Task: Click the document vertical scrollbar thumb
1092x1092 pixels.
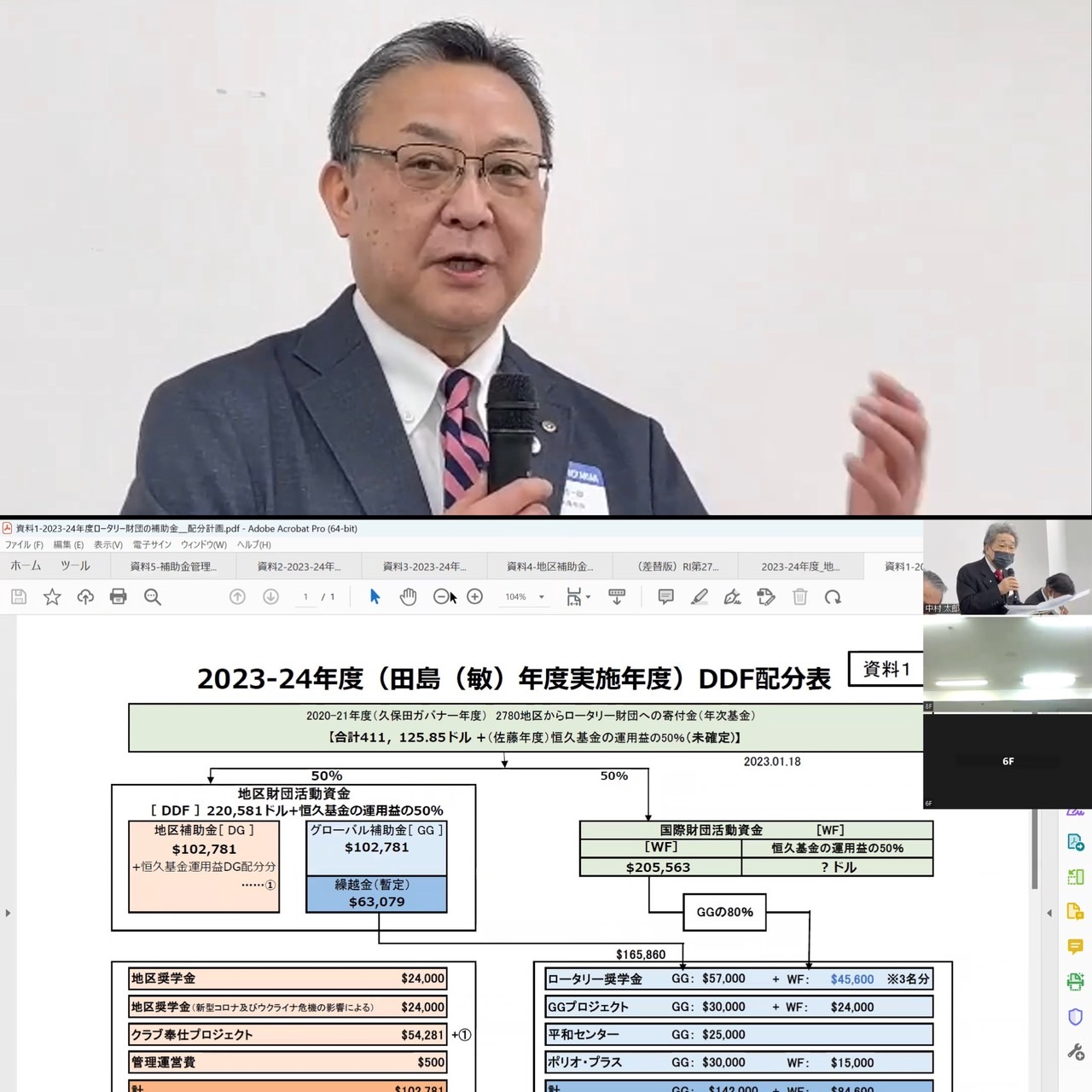Action: [x=1035, y=849]
